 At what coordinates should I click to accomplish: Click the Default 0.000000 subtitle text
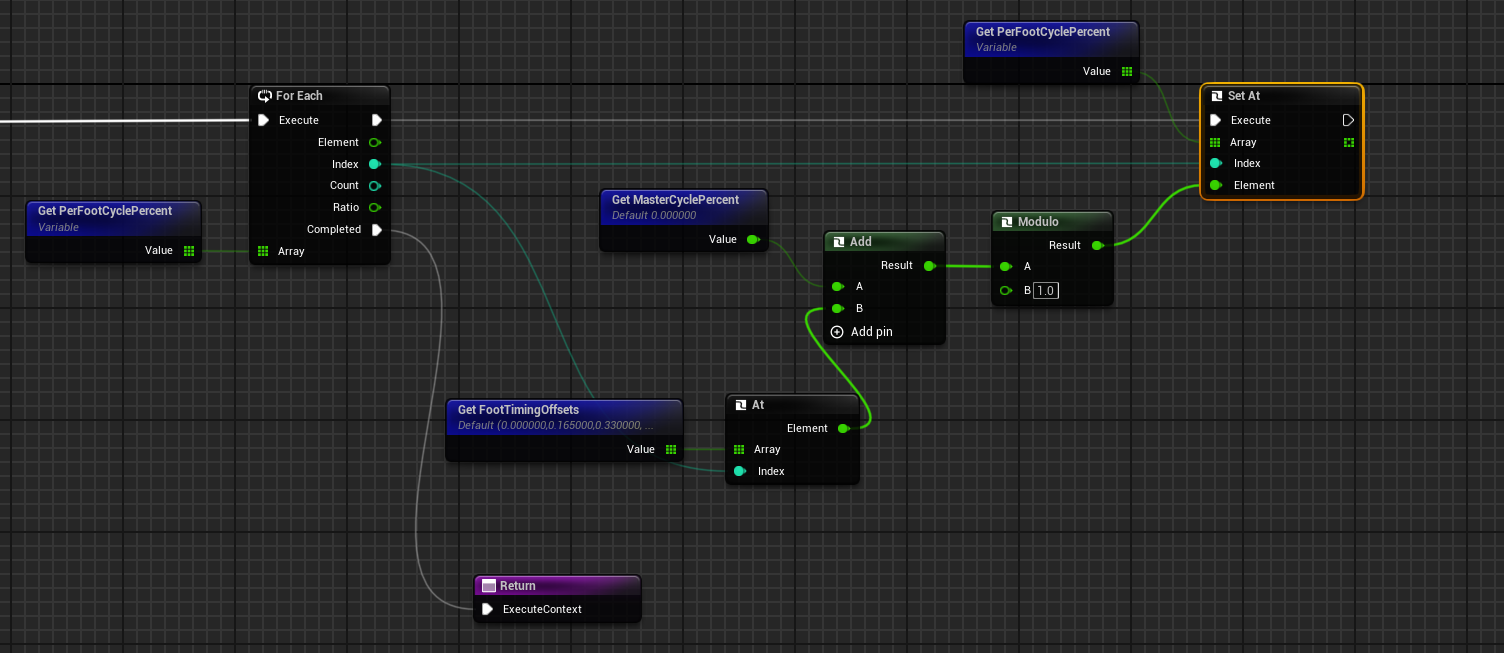click(654, 215)
